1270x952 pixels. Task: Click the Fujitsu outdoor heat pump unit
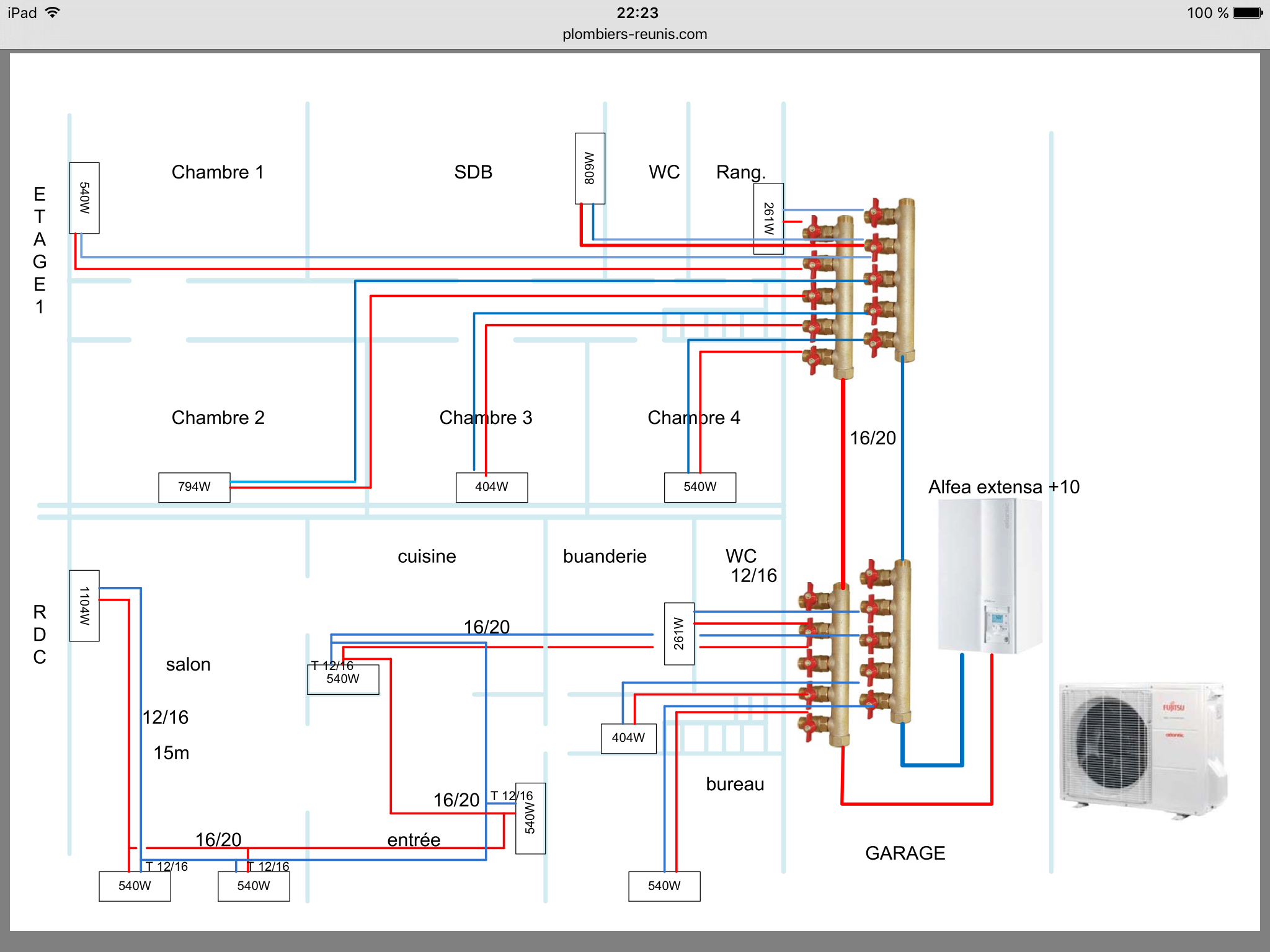[1143, 749]
